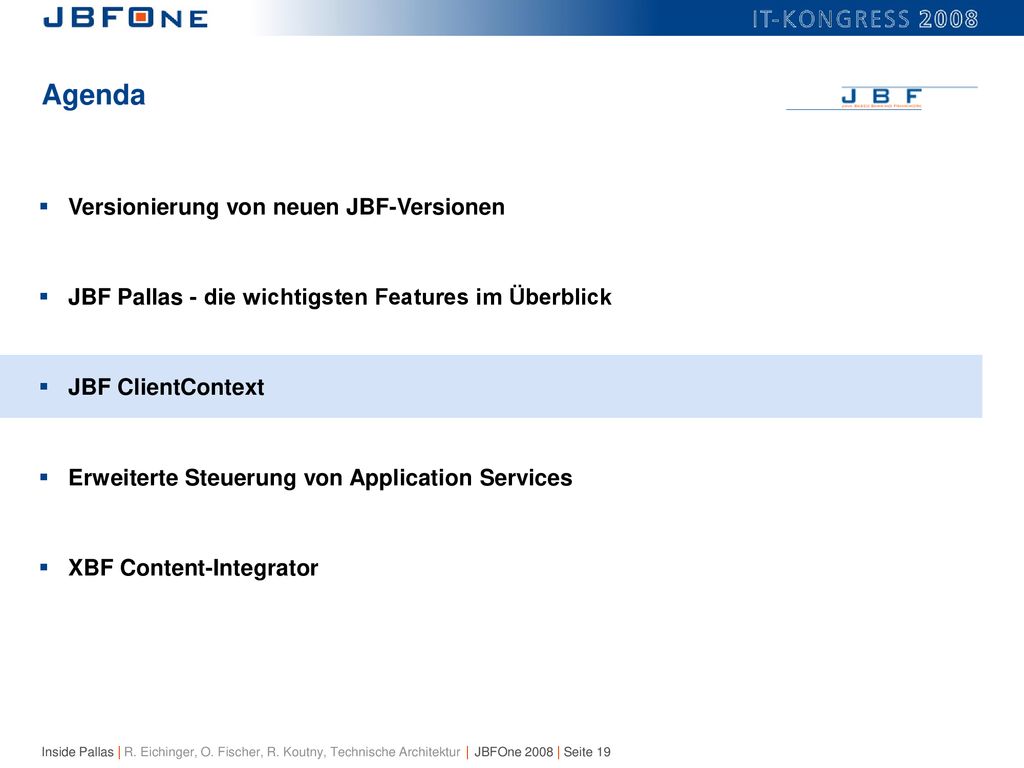
Task: Click the JBFONE logo in the header
Action: tap(125, 18)
